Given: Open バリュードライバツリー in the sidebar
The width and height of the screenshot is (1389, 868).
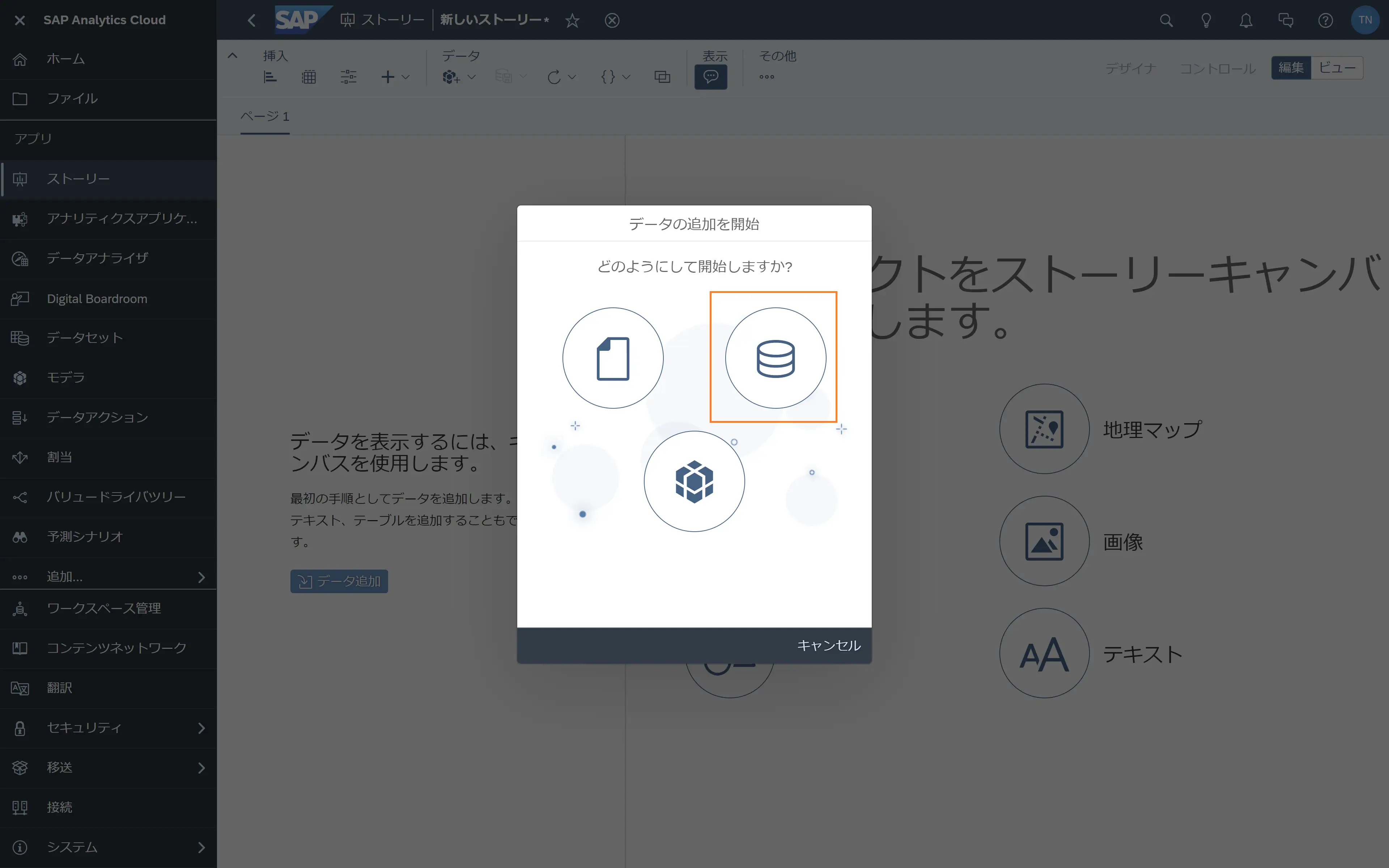Looking at the screenshot, I should coord(109,497).
